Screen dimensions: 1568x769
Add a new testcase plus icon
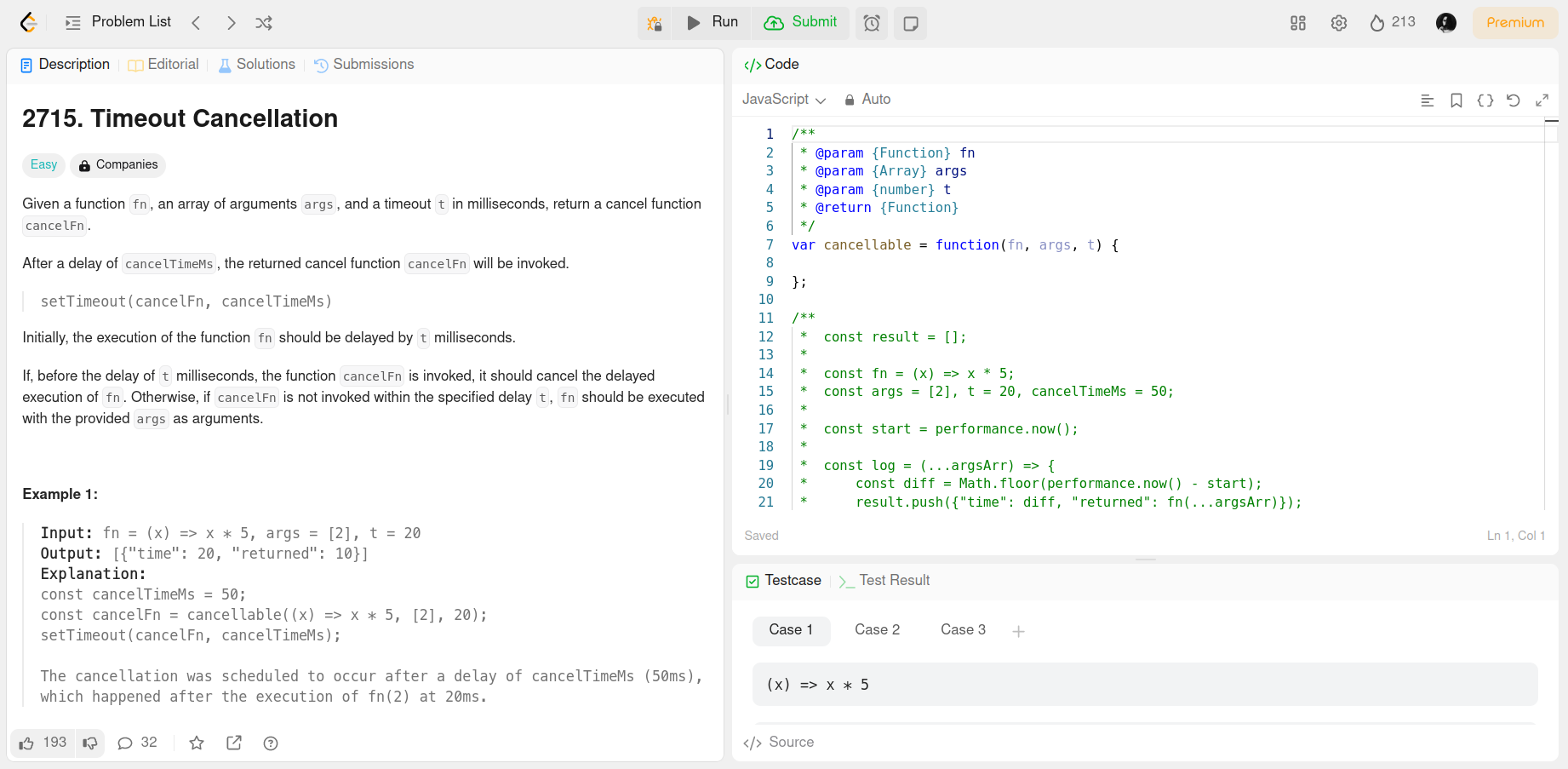(1018, 631)
